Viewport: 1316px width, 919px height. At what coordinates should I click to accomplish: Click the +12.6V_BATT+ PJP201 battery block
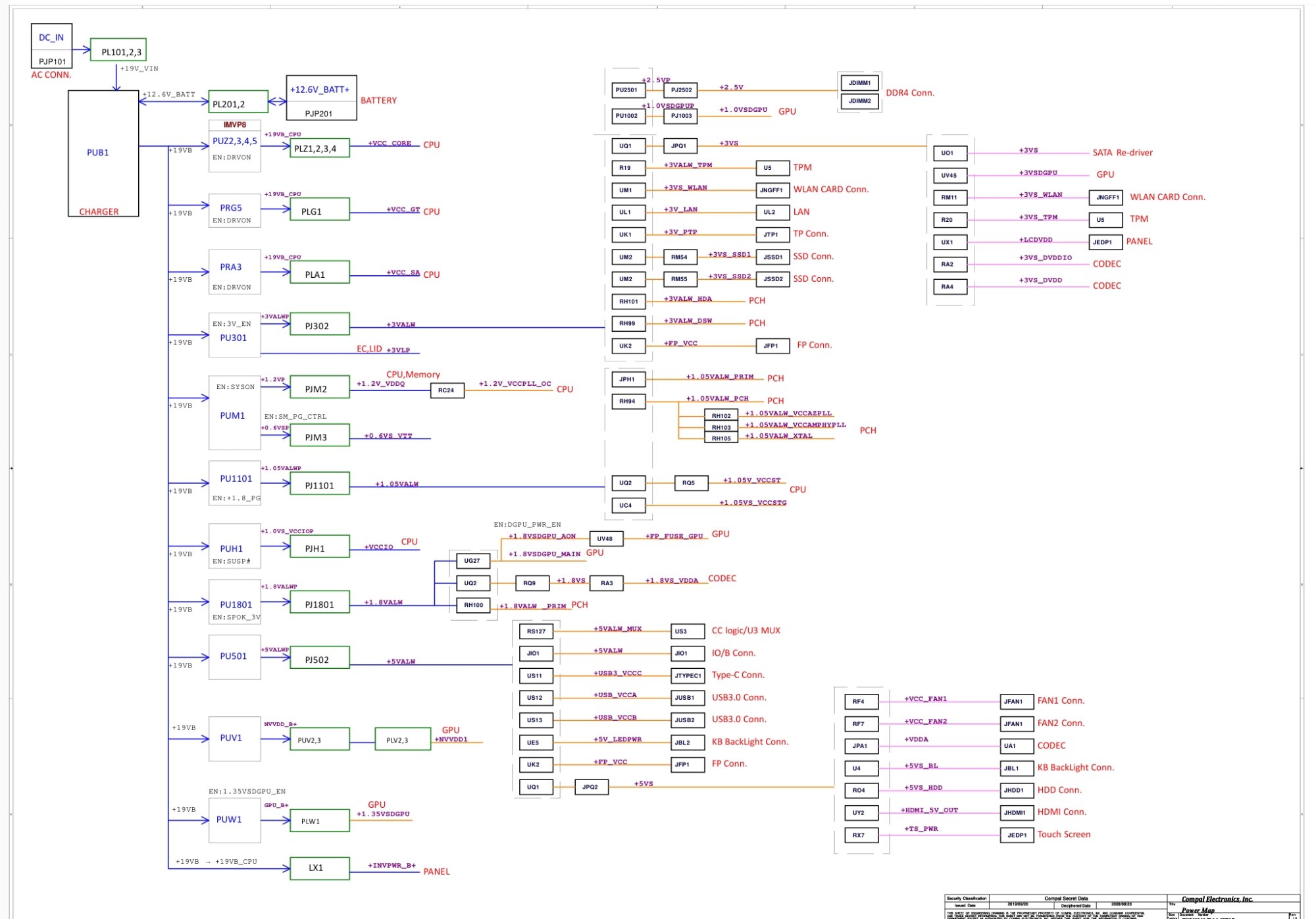322,97
